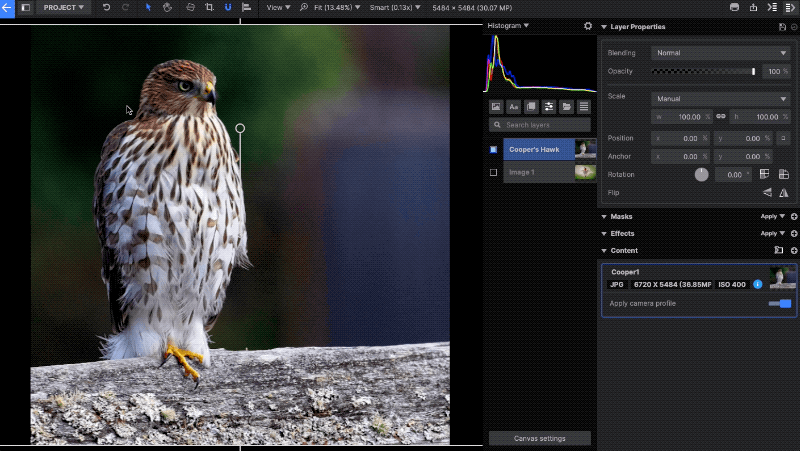Open the PROJECT menu
This screenshot has height=451, width=800.
click(x=64, y=7)
